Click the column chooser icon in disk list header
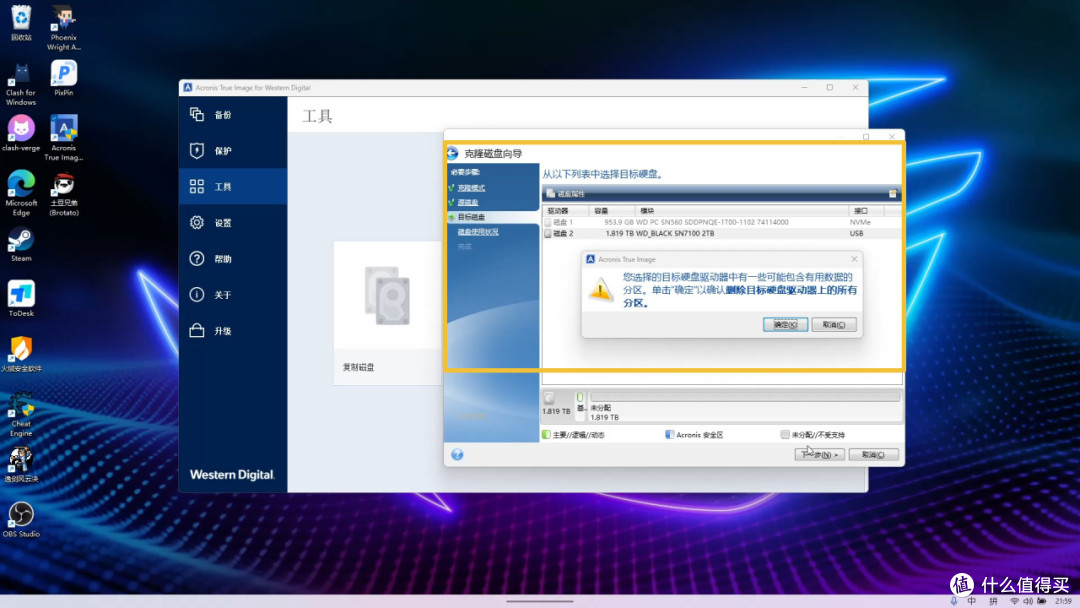Screen dimensions: 1080x608 (x=893, y=194)
